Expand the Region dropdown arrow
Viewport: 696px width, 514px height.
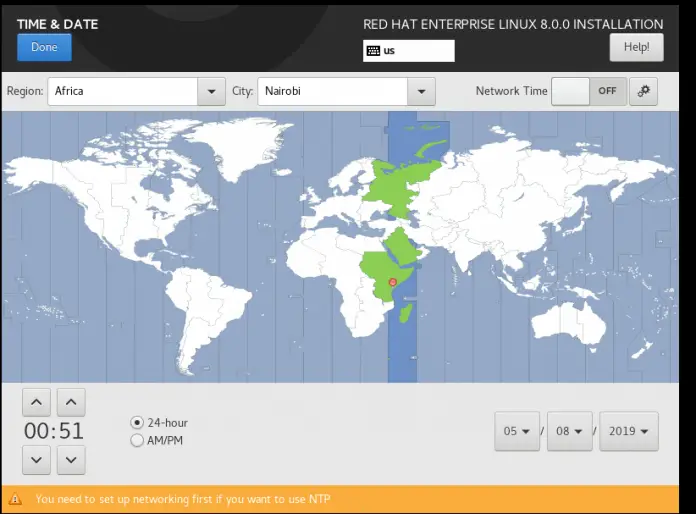pos(210,91)
